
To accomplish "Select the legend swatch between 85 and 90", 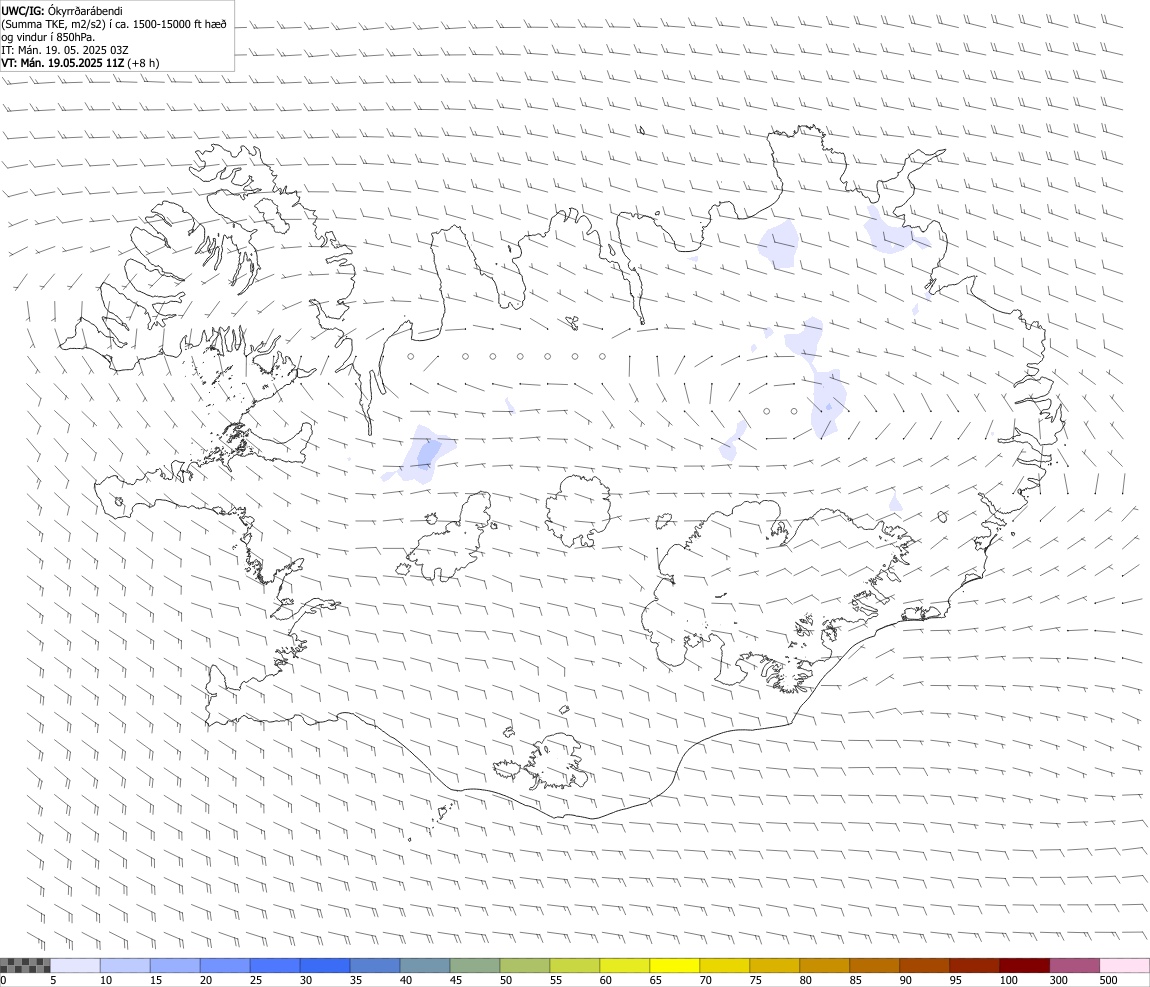I will pos(874,965).
